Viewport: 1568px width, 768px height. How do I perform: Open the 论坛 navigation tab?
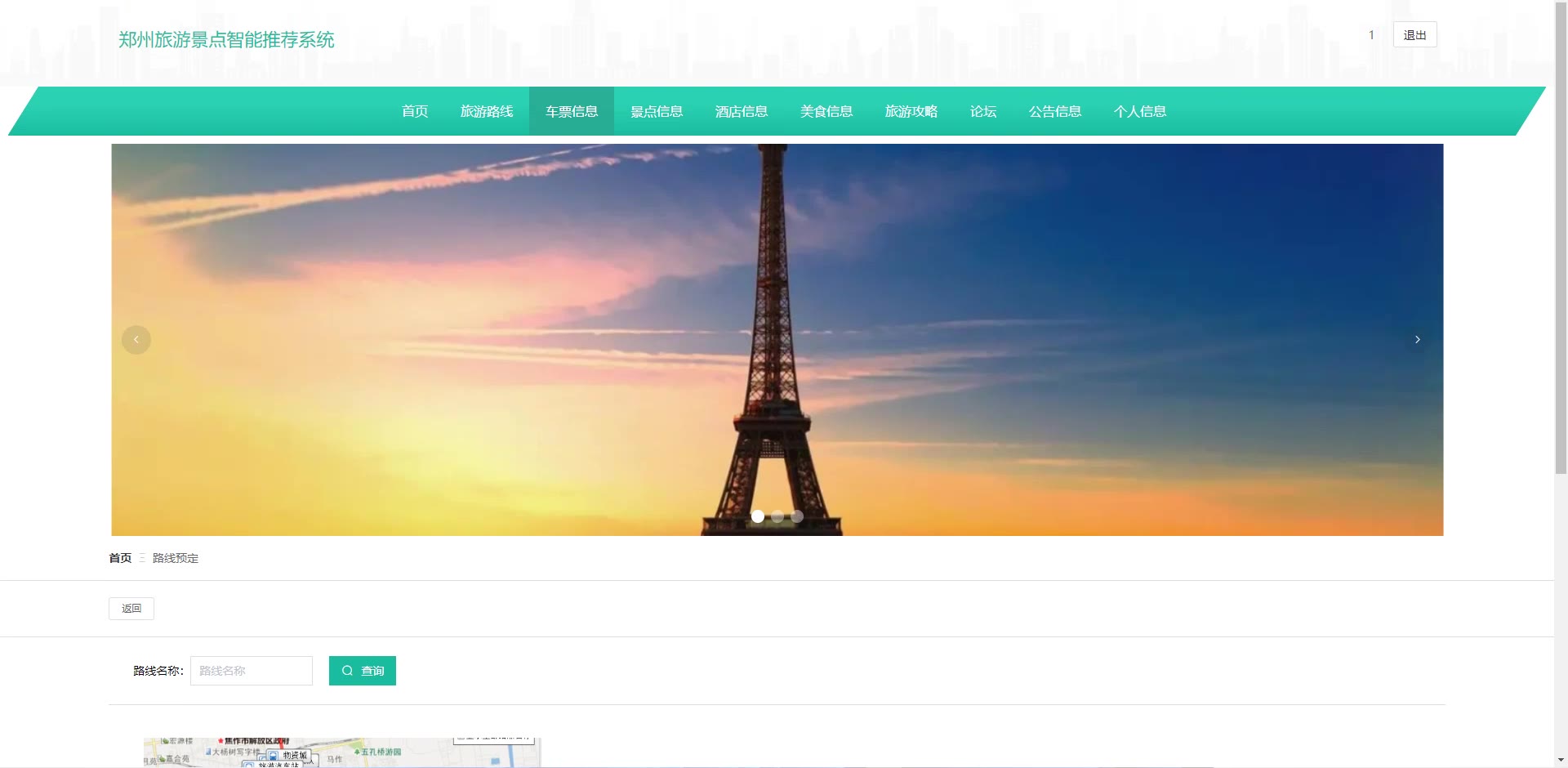coord(983,111)
